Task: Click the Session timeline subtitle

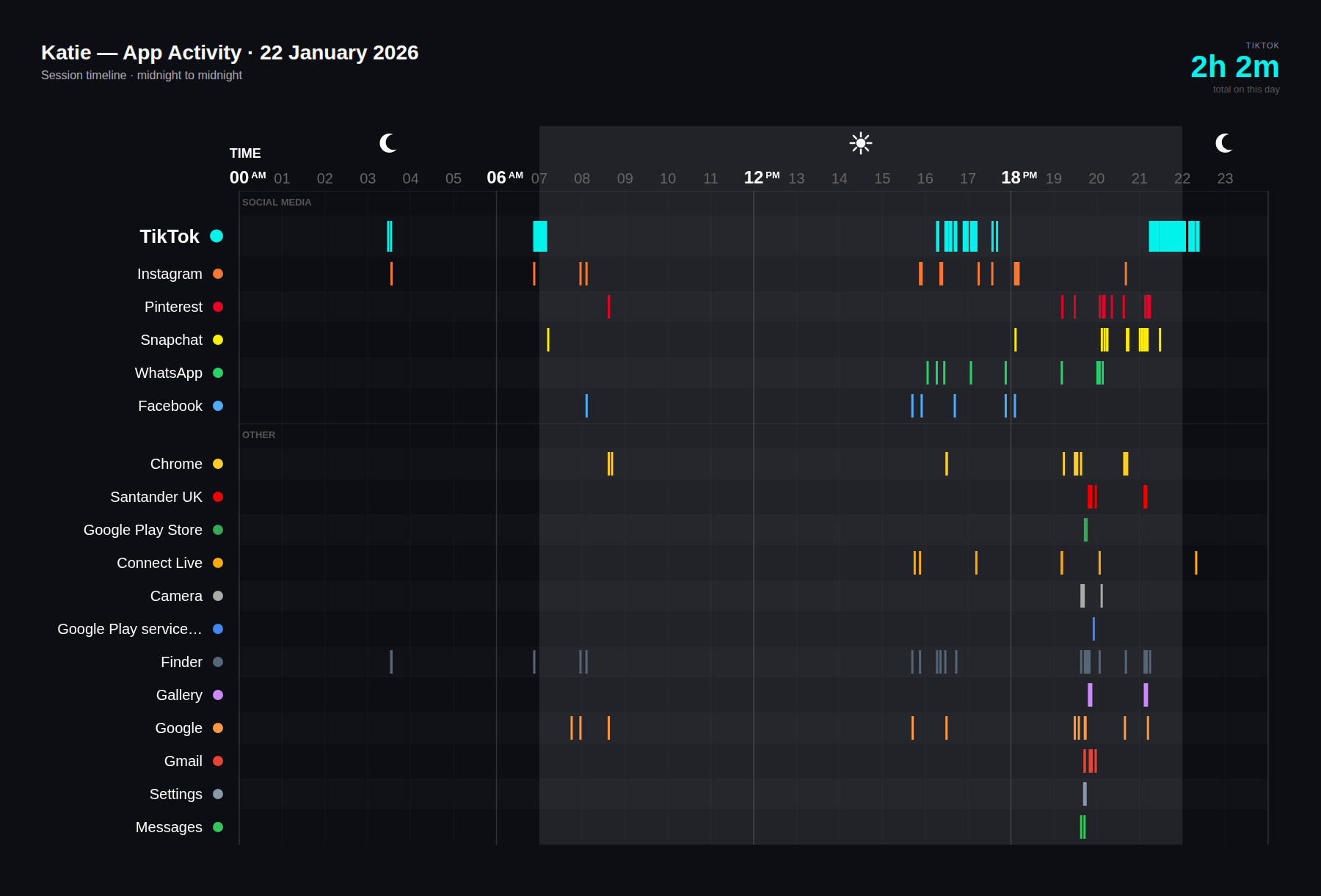Action: (x=142, y=76)
